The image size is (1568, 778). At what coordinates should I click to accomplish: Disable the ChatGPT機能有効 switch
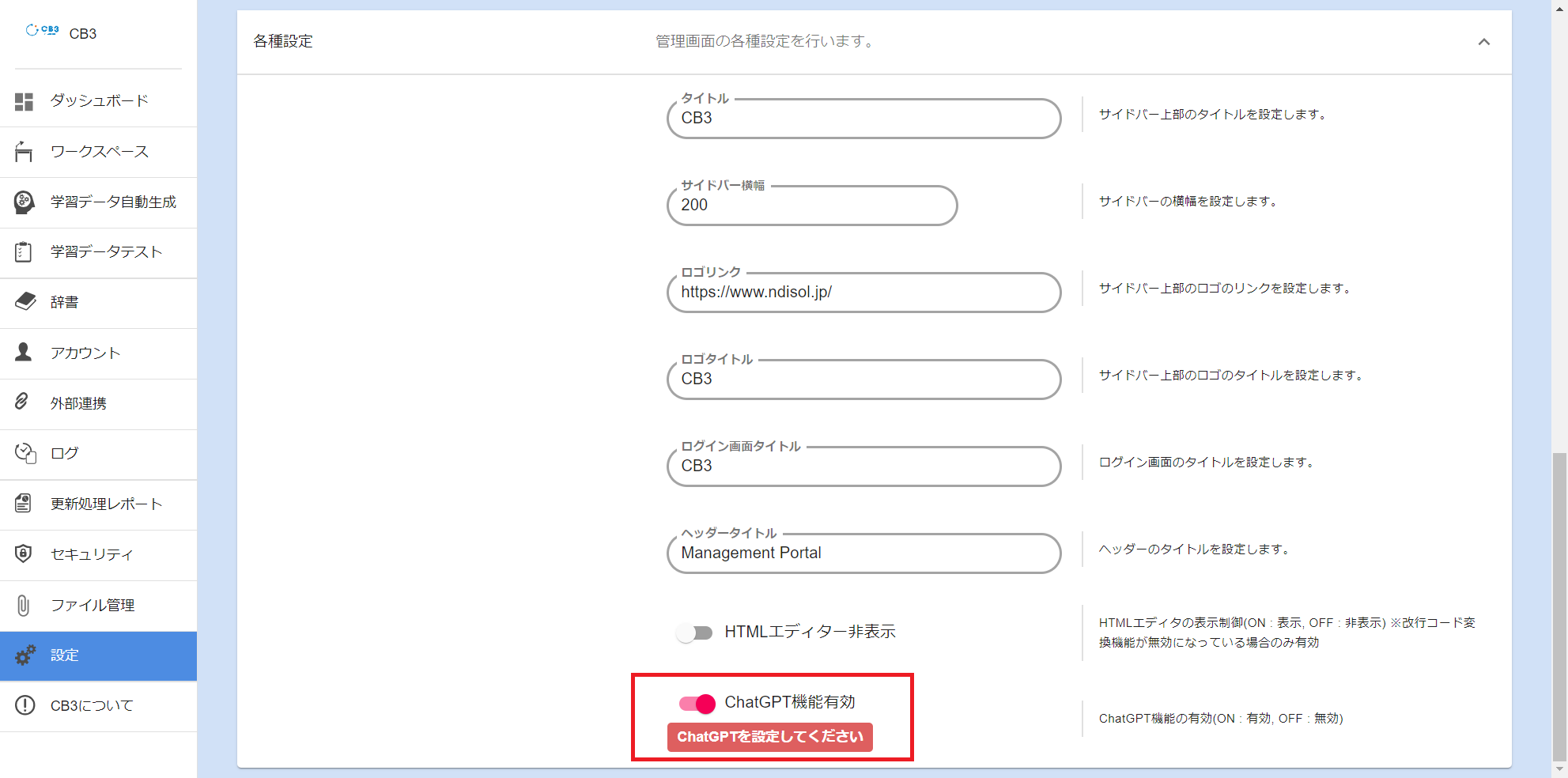tap(697, 703)
